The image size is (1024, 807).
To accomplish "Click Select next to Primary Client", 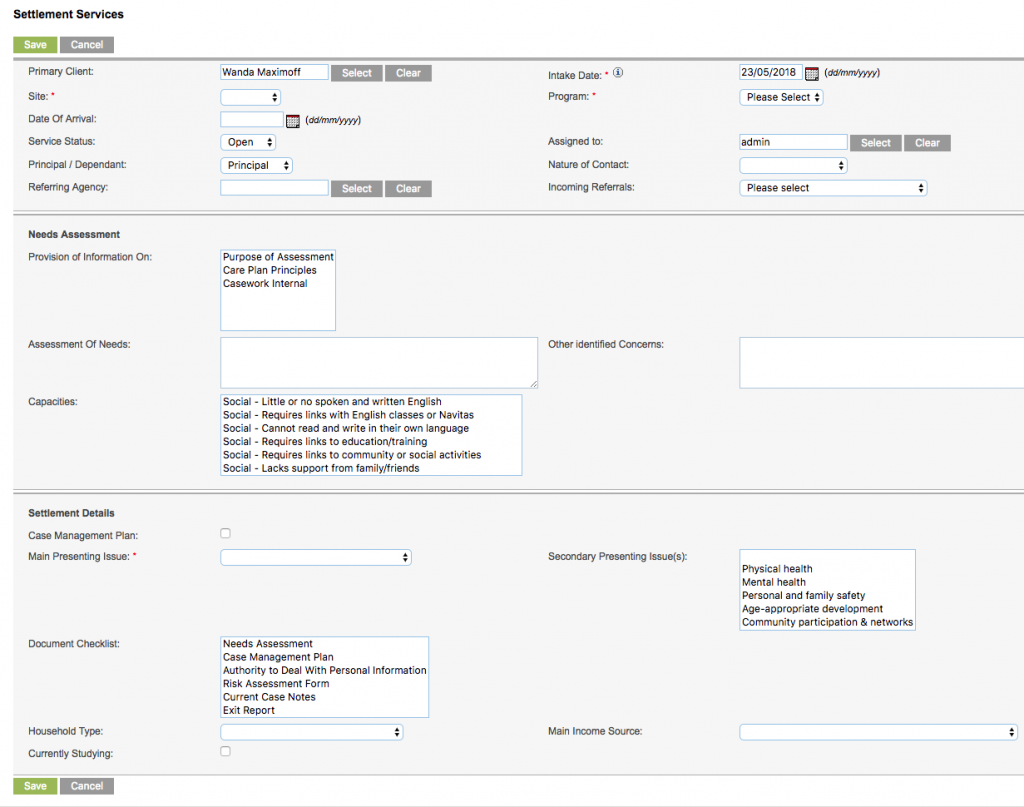I will [356, 72].
